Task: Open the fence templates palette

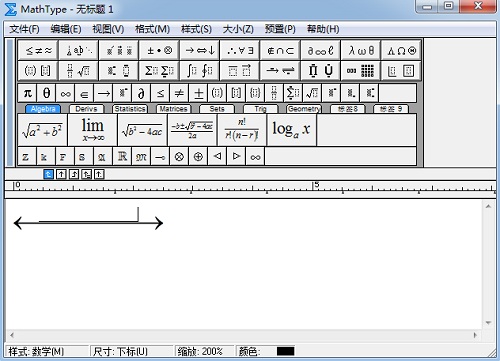Action: (x=38, y=71)
